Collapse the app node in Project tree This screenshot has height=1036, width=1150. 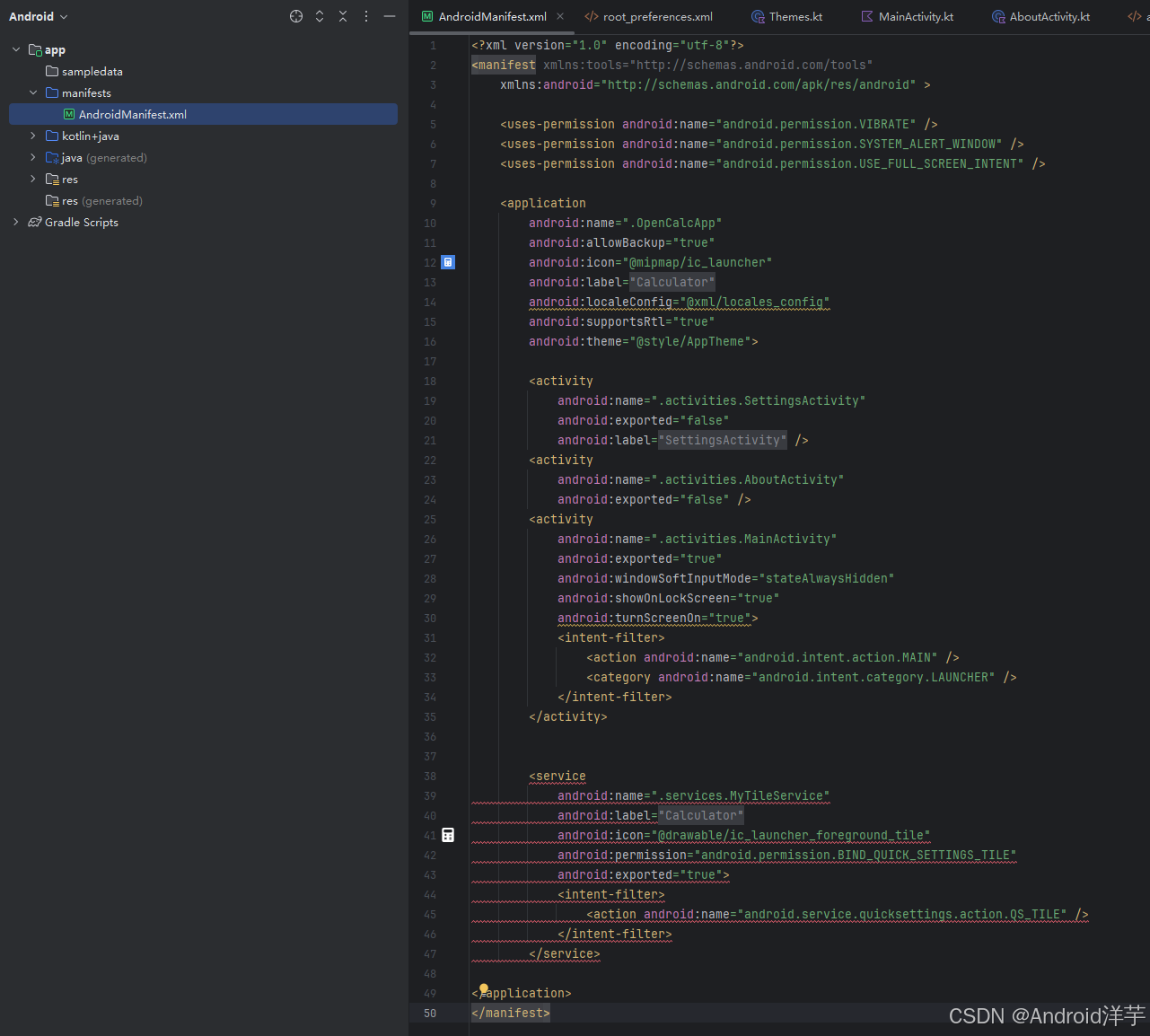pyautogui.click(x=15, y=48)
